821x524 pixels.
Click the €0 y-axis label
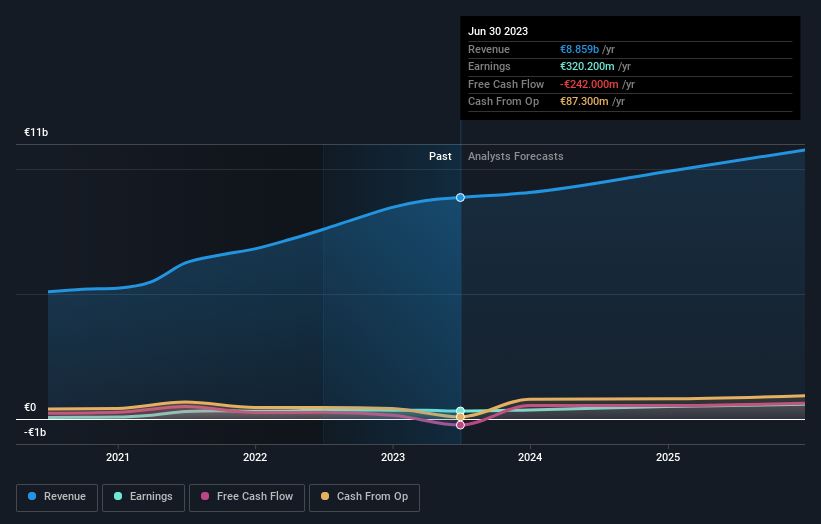[30, 407]
